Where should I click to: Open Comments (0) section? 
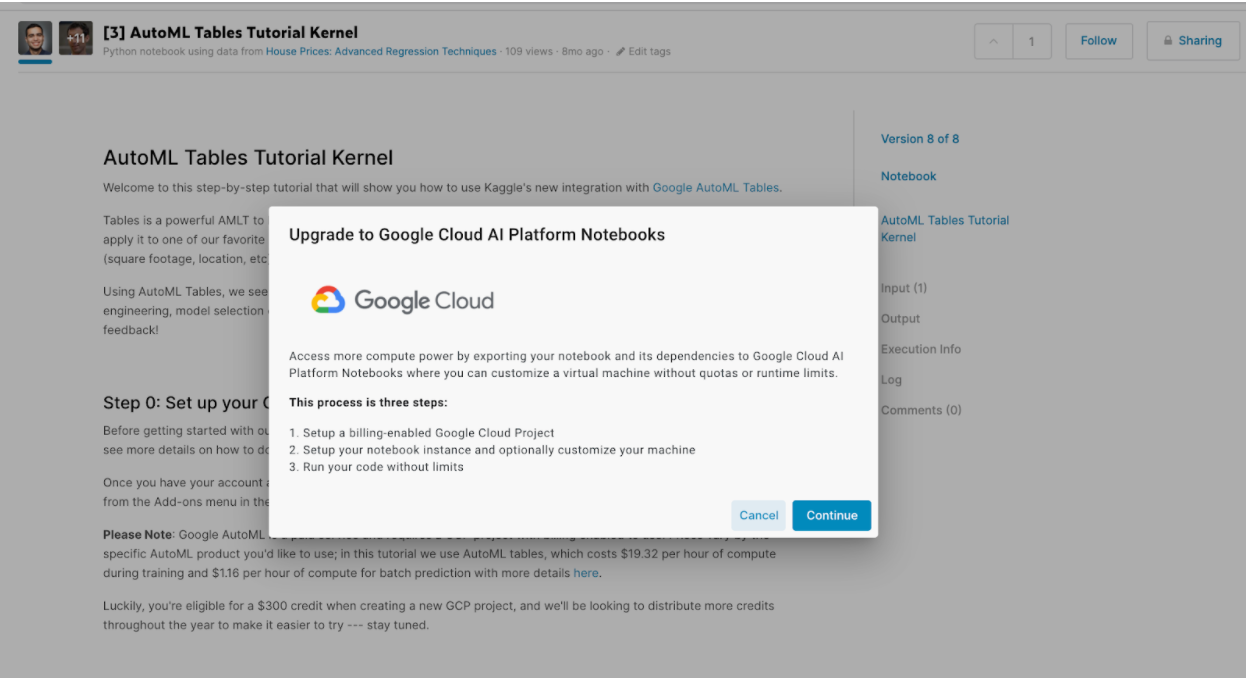(x=921, y=410)
